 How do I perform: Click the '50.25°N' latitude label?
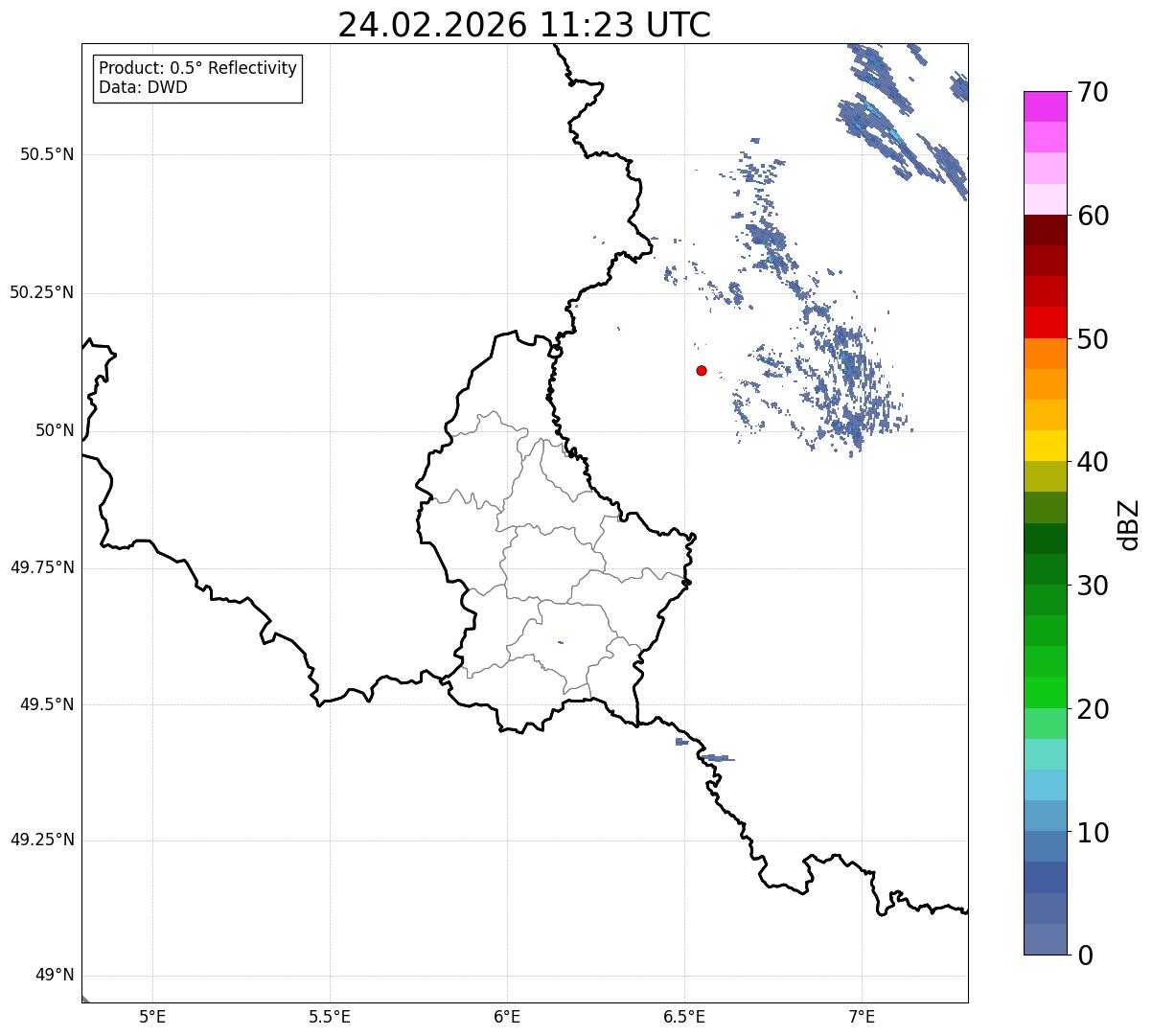point(42,292)
